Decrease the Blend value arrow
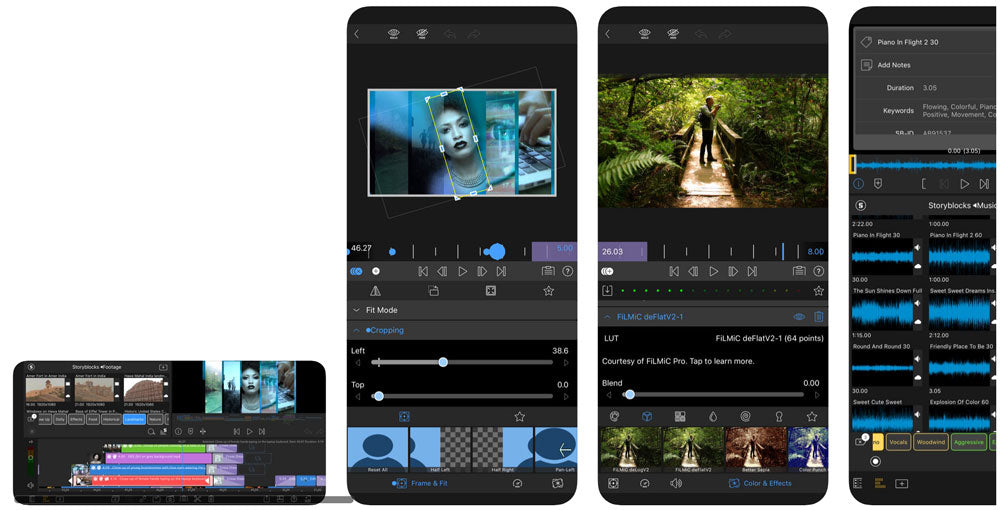The height and width of the screenshot is (510, 1000). coord(608,395)
